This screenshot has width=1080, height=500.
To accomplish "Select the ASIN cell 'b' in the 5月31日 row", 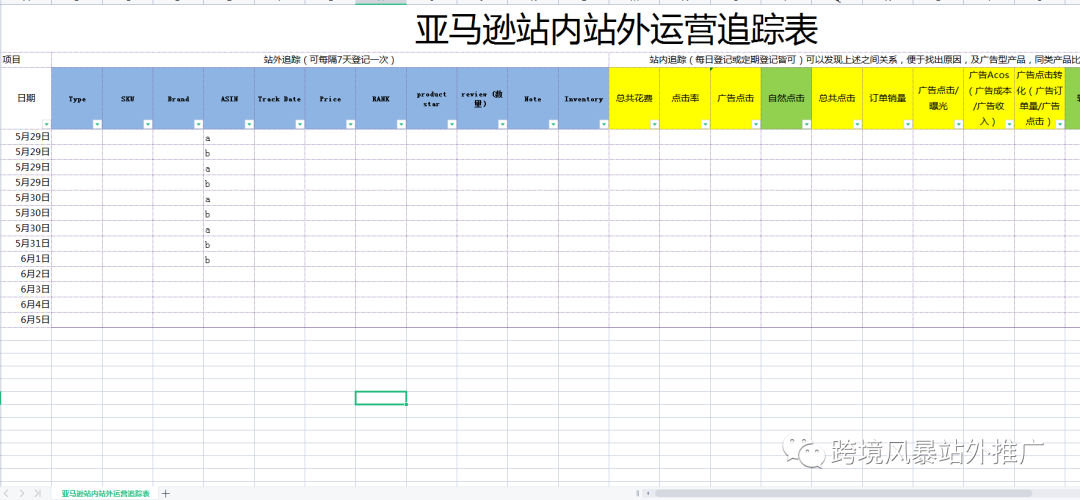I will point(229,244).
